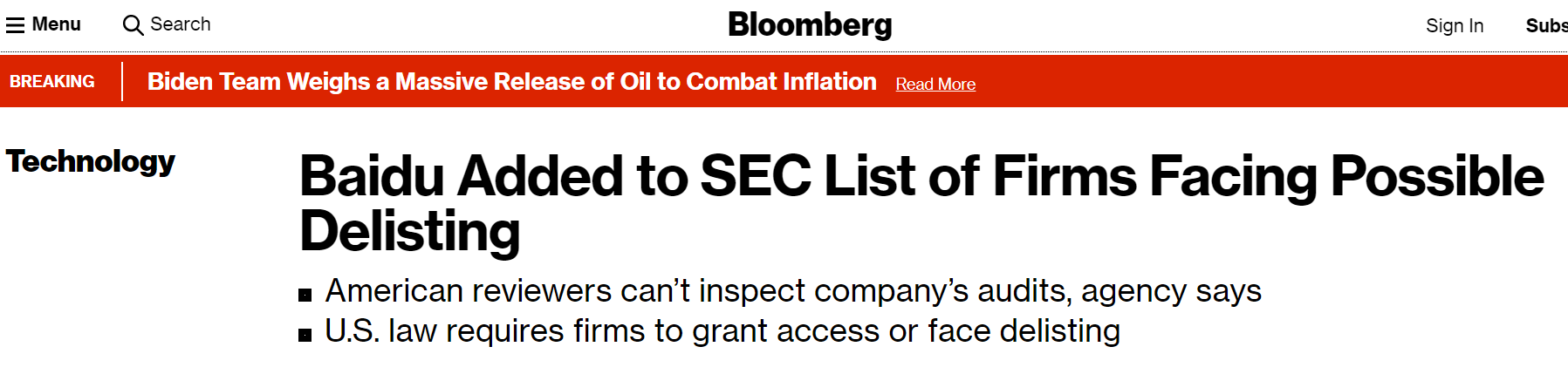Click the BREAKING label in red banner
The height and width of the screenshot is (374, 1568).
tap(52, 81)
